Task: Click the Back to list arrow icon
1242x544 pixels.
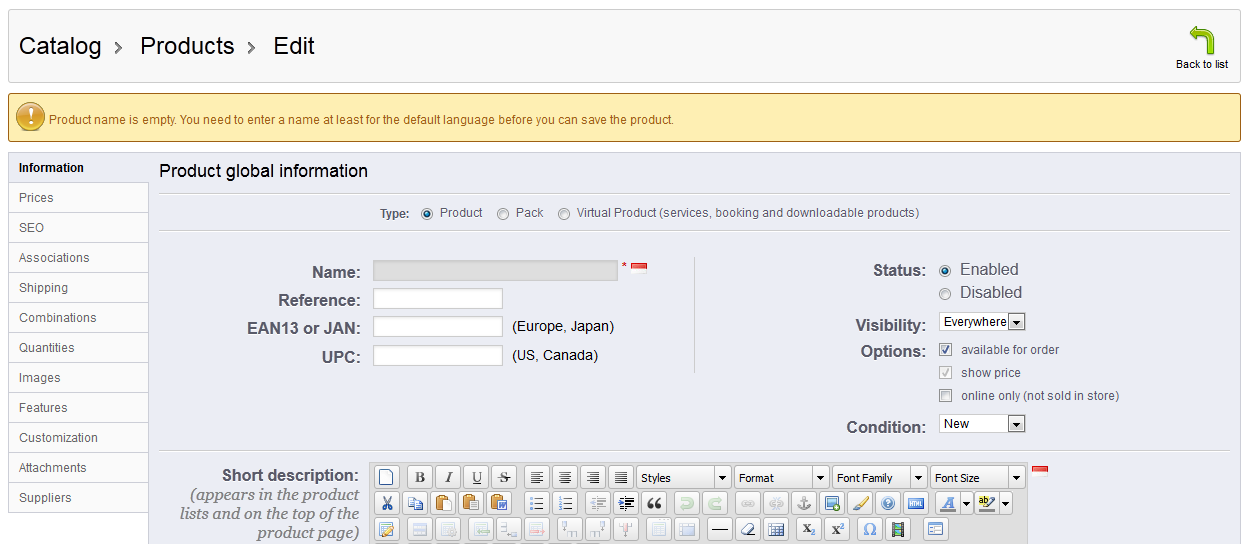Action: point(1202,41)
